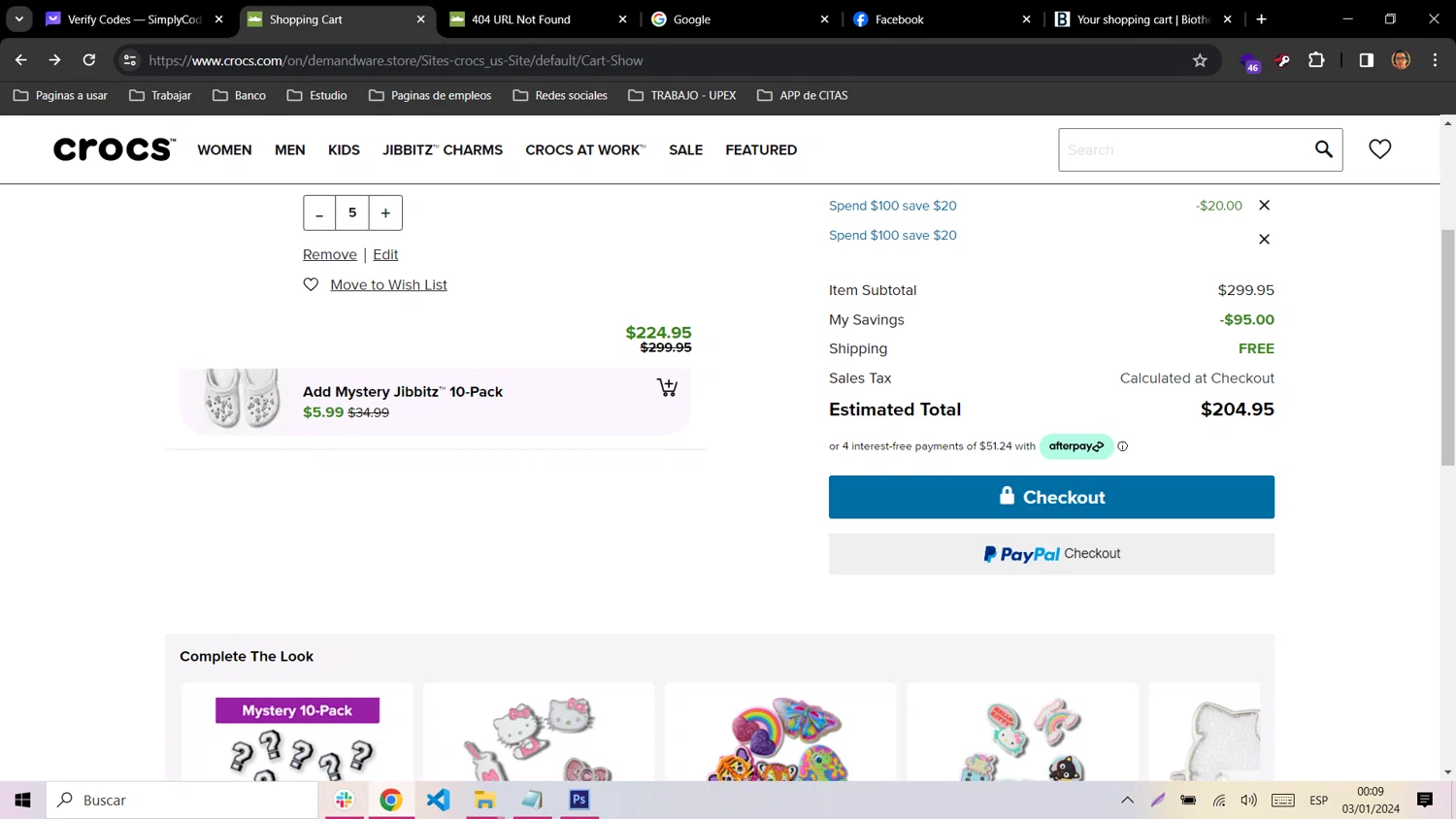Open the MEN menu
This screenshot has width=1456, height=819.
point(290,150)
